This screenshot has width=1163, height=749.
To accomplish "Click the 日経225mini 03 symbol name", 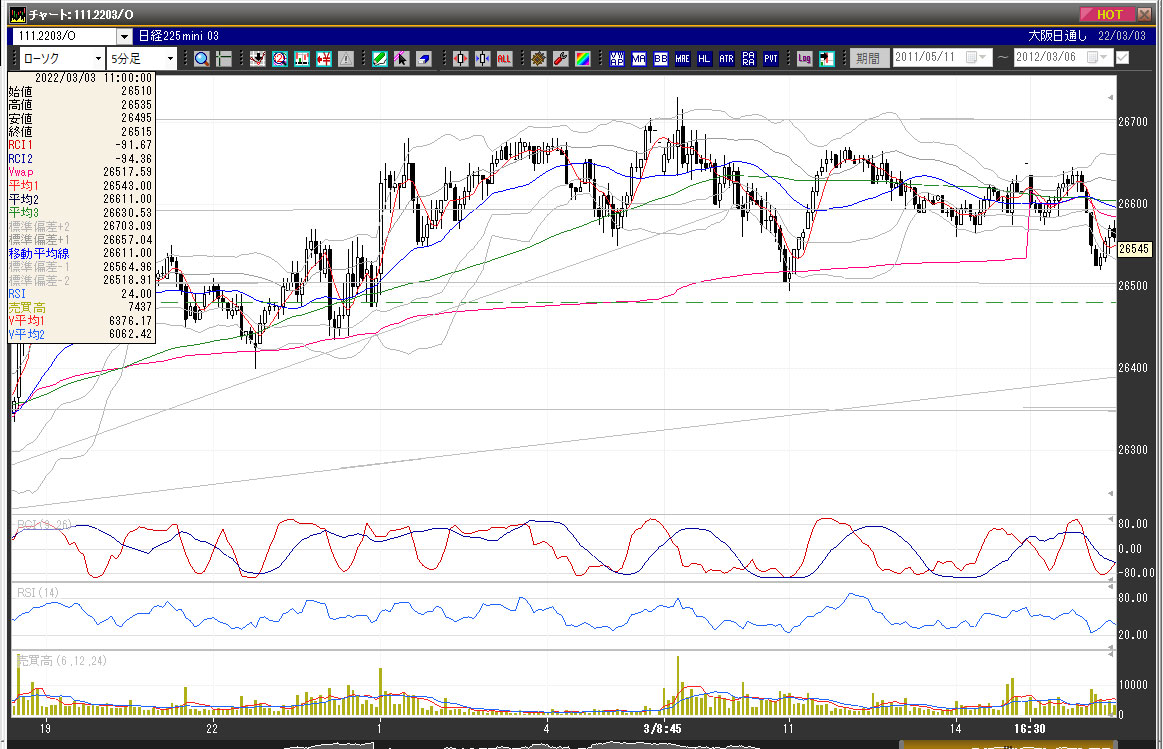I will click(x=179, y=36).
